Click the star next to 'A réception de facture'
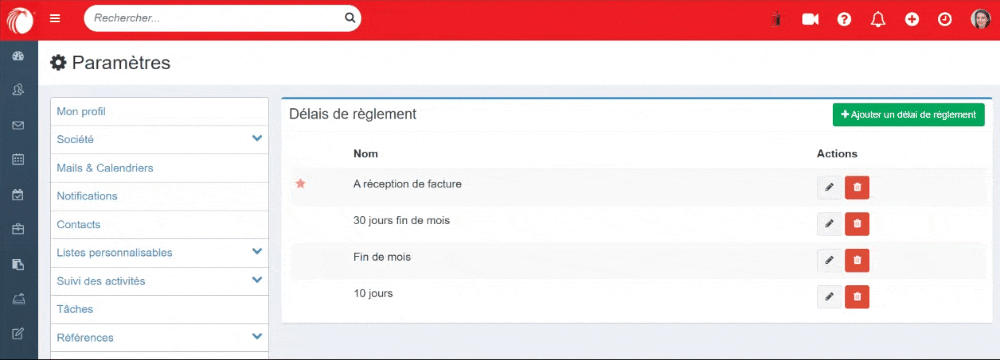This screenshot has height=360, width=1000. [300, 184]
